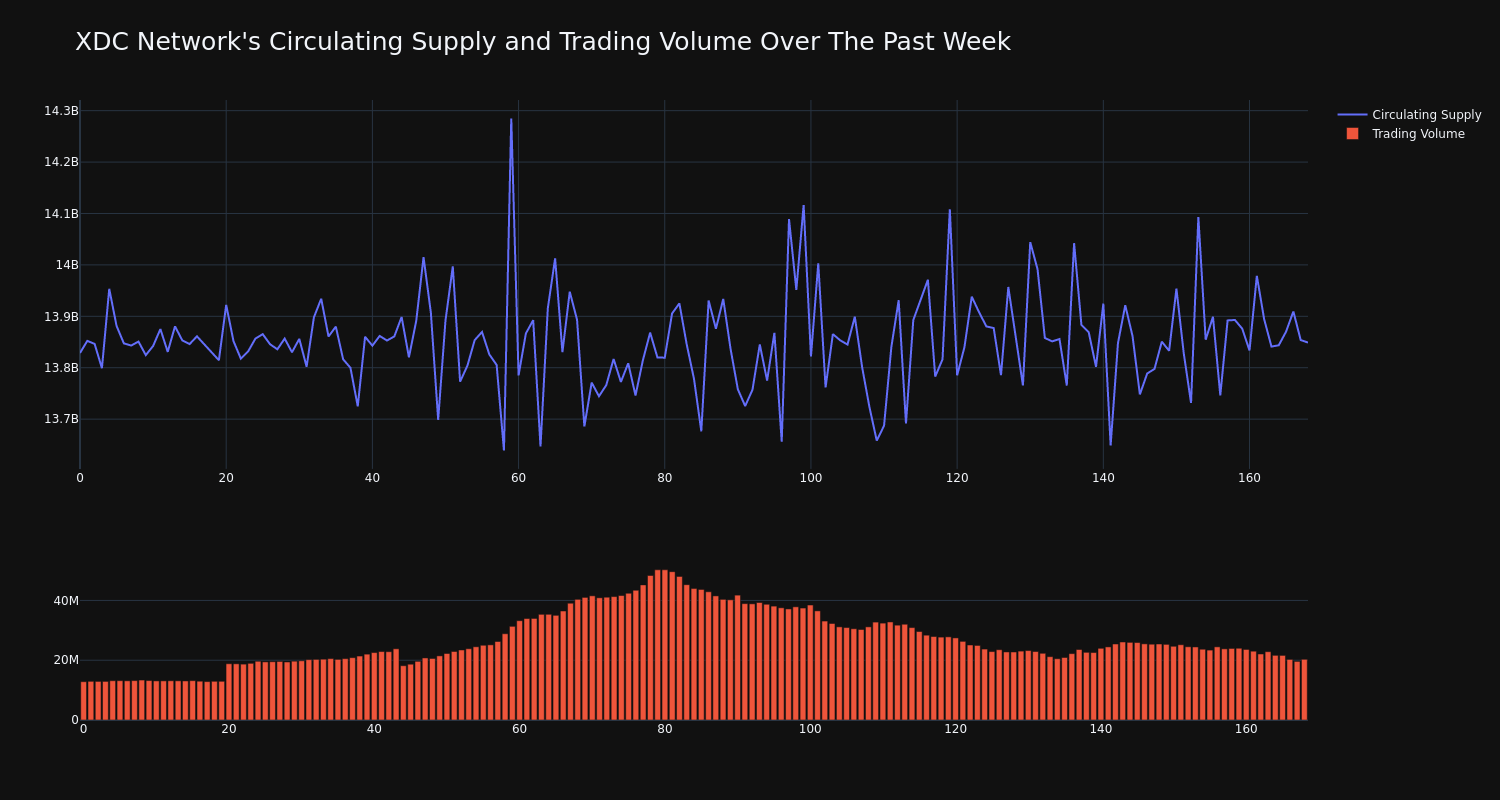Click the Circulating Supply line icon in legend
This screenshot has height=800, width=1500.
(x=1352, y=115)
